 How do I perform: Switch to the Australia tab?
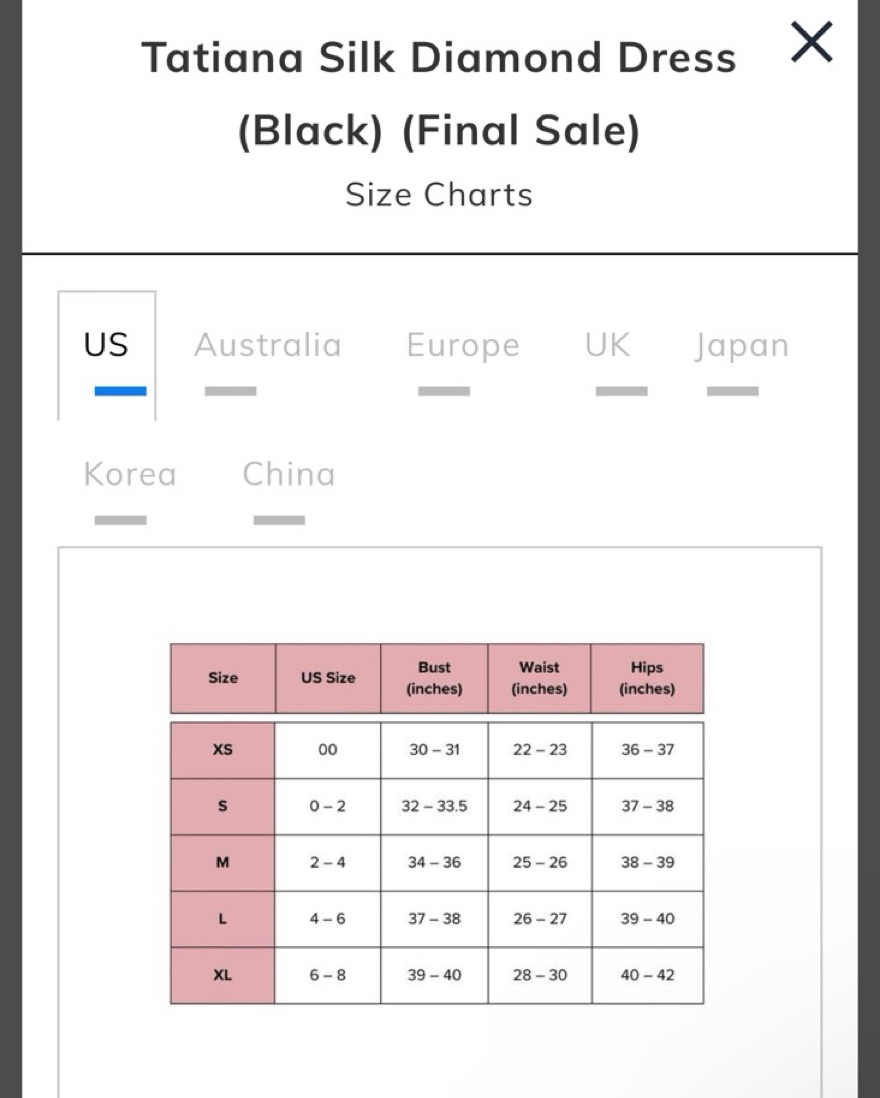[x=267, y=345]
